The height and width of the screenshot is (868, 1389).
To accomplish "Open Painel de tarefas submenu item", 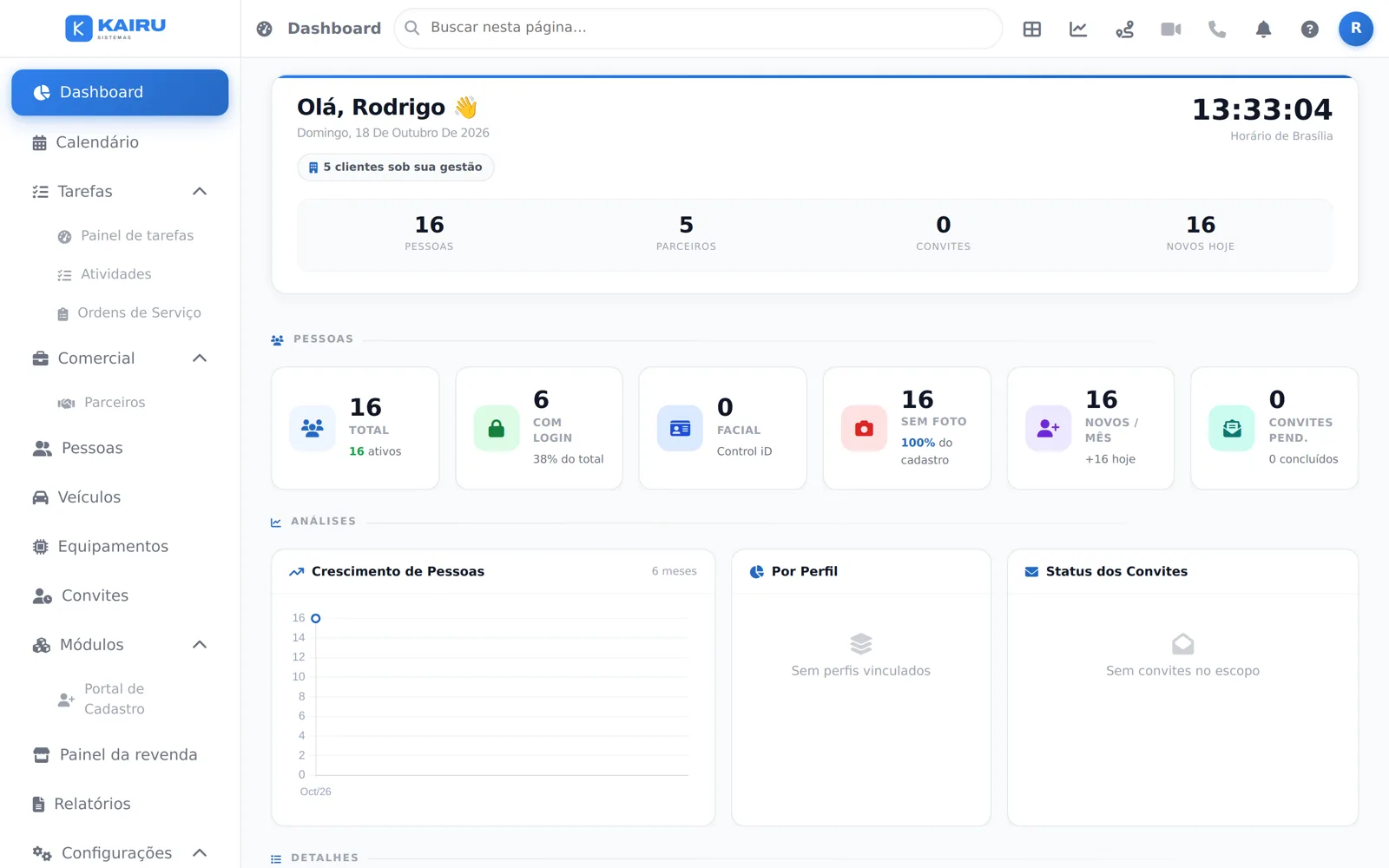I will tap(126, 235).
